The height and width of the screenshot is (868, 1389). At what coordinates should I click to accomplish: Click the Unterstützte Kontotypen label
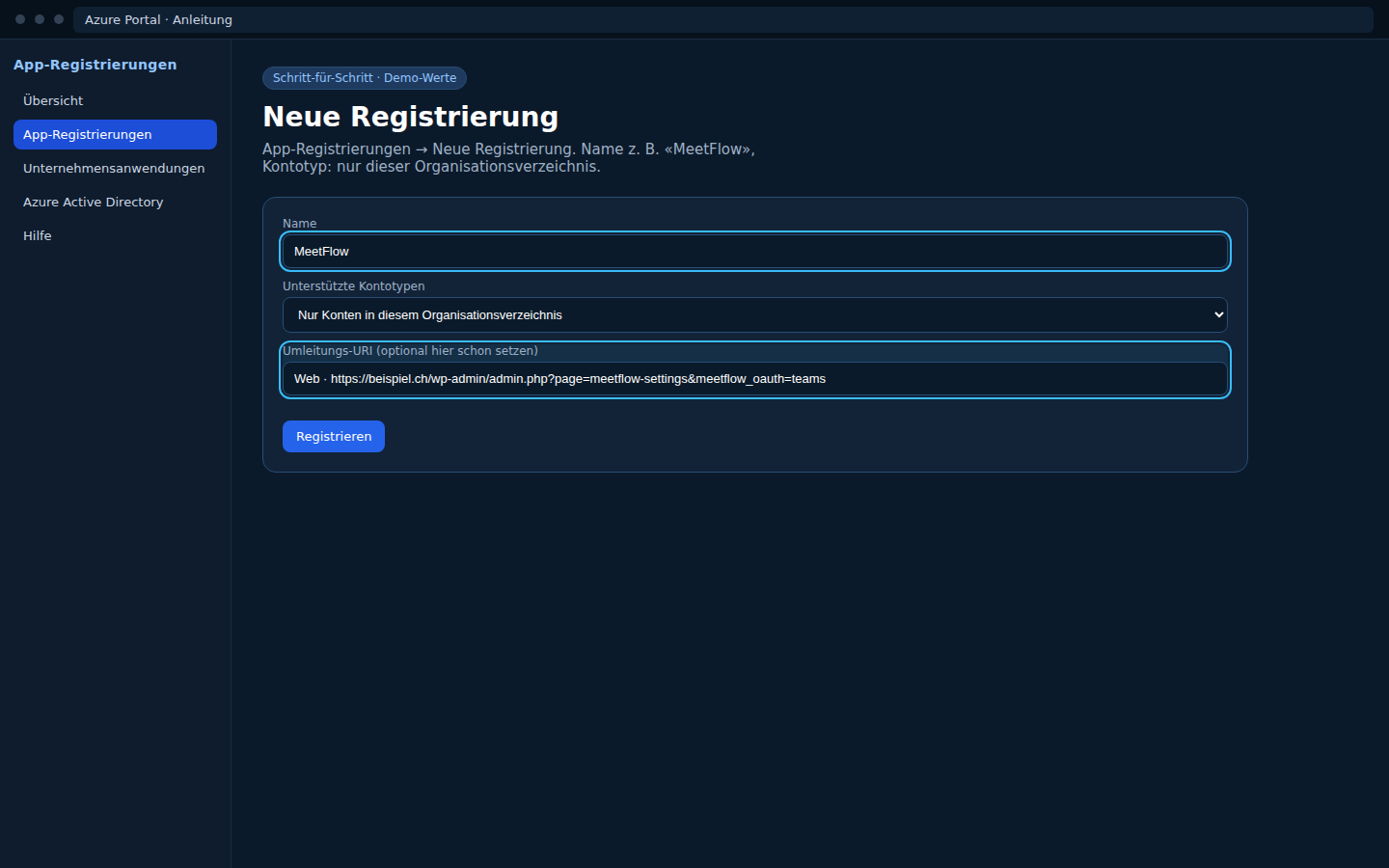(353, 286)
